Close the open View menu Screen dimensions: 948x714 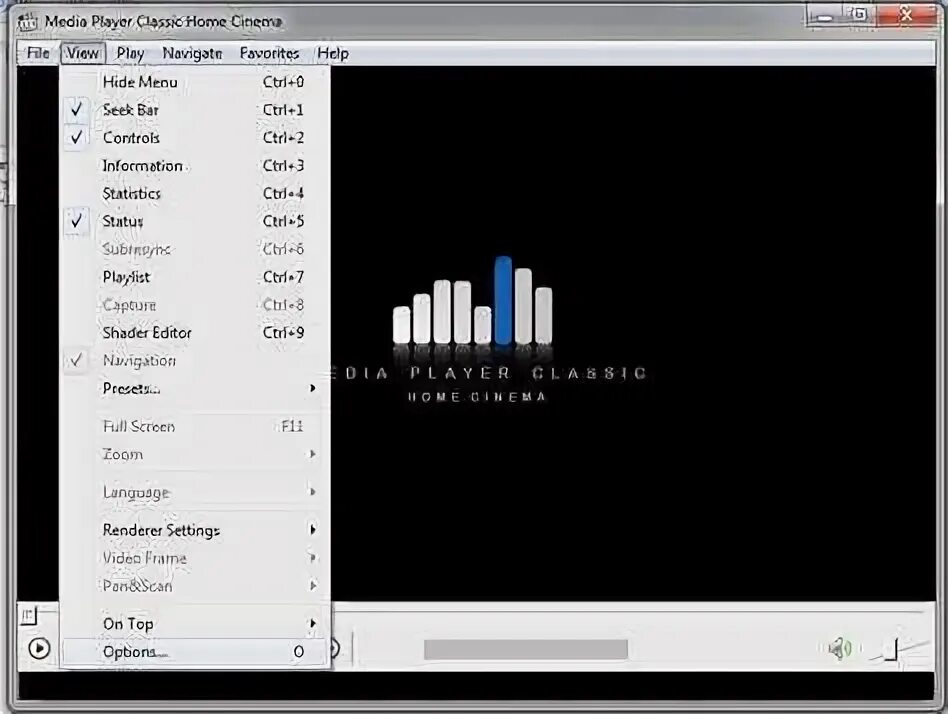click(83, 53)
